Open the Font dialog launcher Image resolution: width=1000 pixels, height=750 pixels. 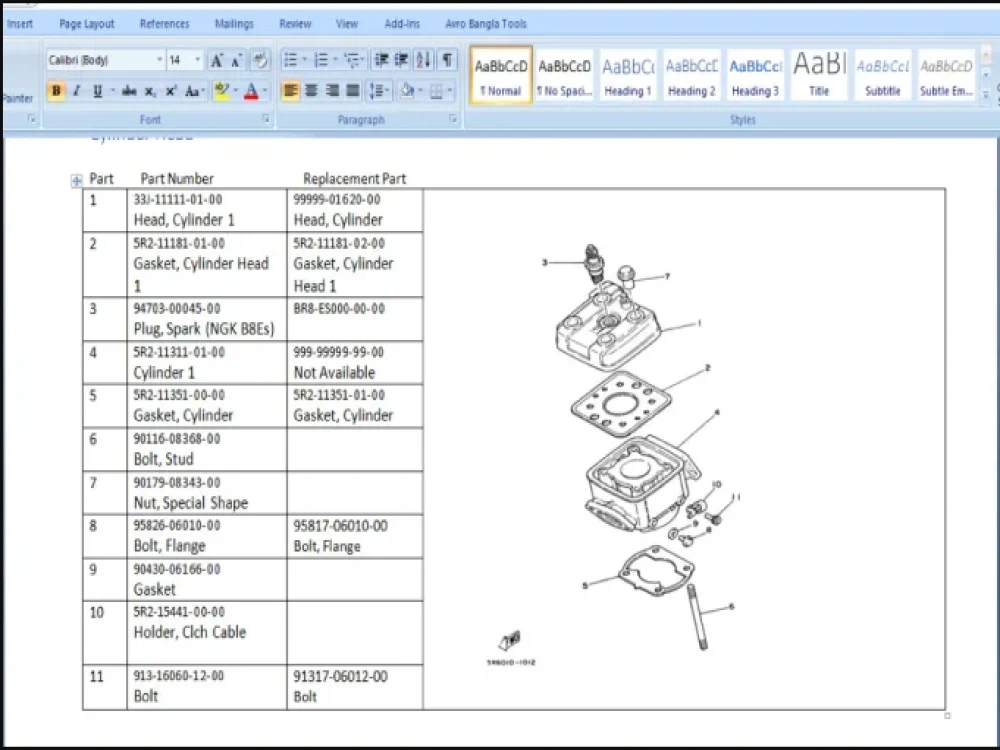coord(266,119)
